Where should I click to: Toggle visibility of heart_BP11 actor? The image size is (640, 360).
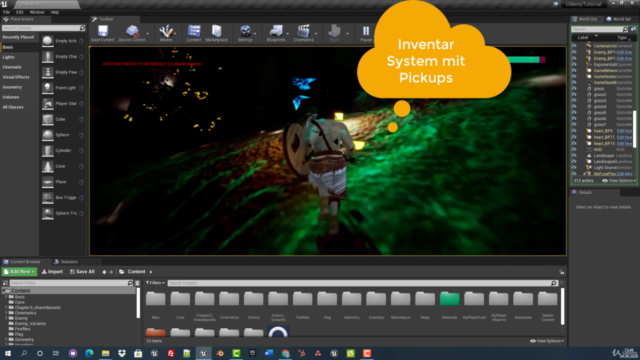click(574, 137)
